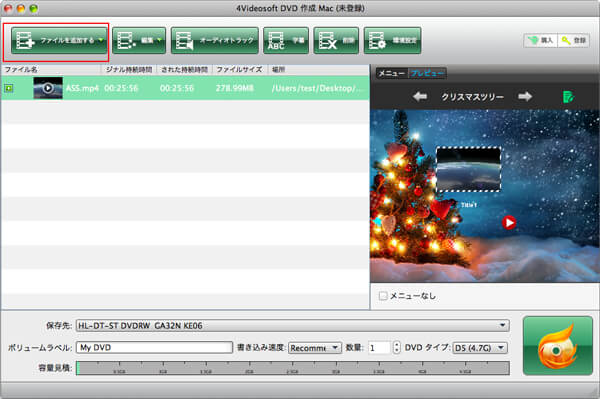Click the 購入 (purchase) button
Image resolution: width=600 pixels, height=399 pixels.
(x=541, y=40)
